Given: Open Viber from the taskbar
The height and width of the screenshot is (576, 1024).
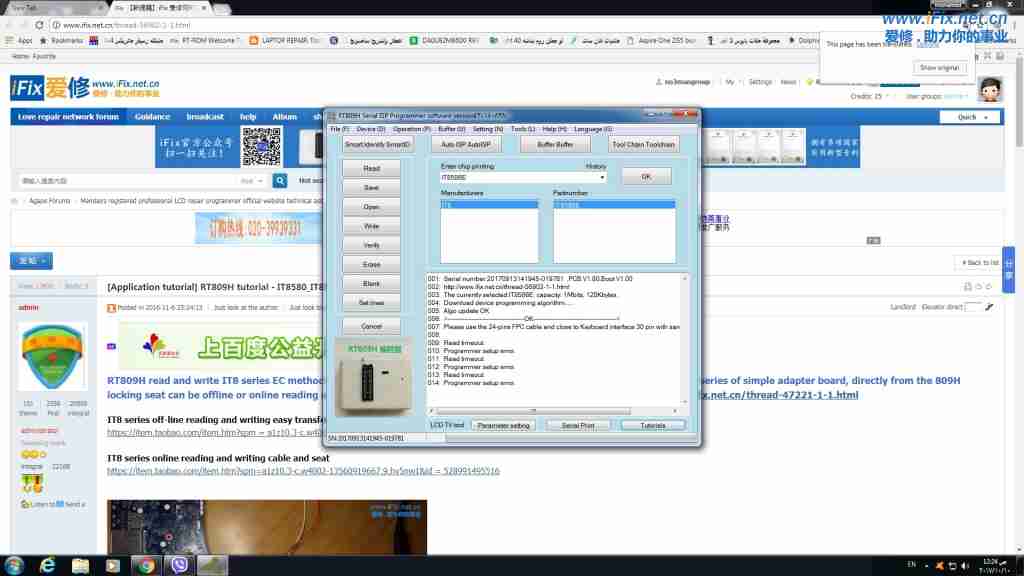Looking at the screenshot, I should pos(180,565).
